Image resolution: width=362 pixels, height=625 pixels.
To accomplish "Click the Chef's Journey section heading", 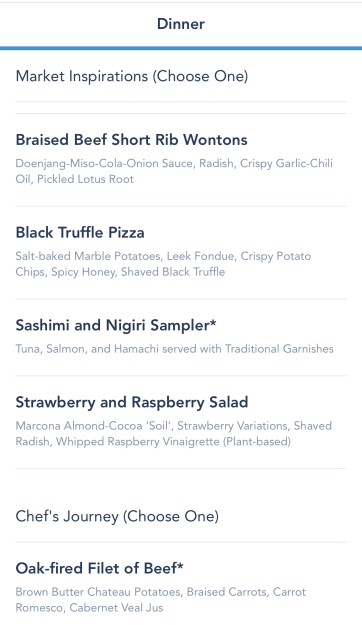I will point(117,516).
